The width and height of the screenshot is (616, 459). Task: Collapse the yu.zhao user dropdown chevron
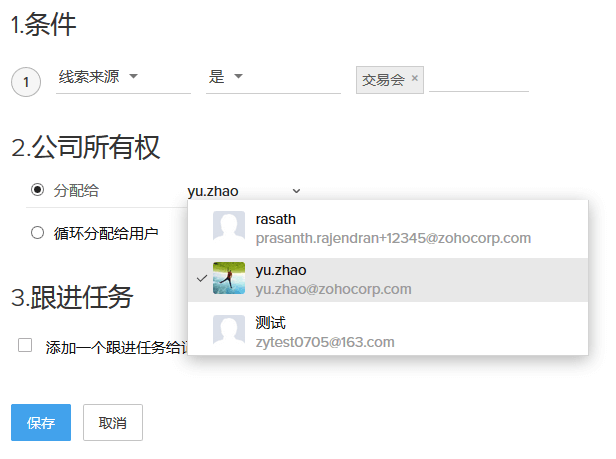point(296,191)
